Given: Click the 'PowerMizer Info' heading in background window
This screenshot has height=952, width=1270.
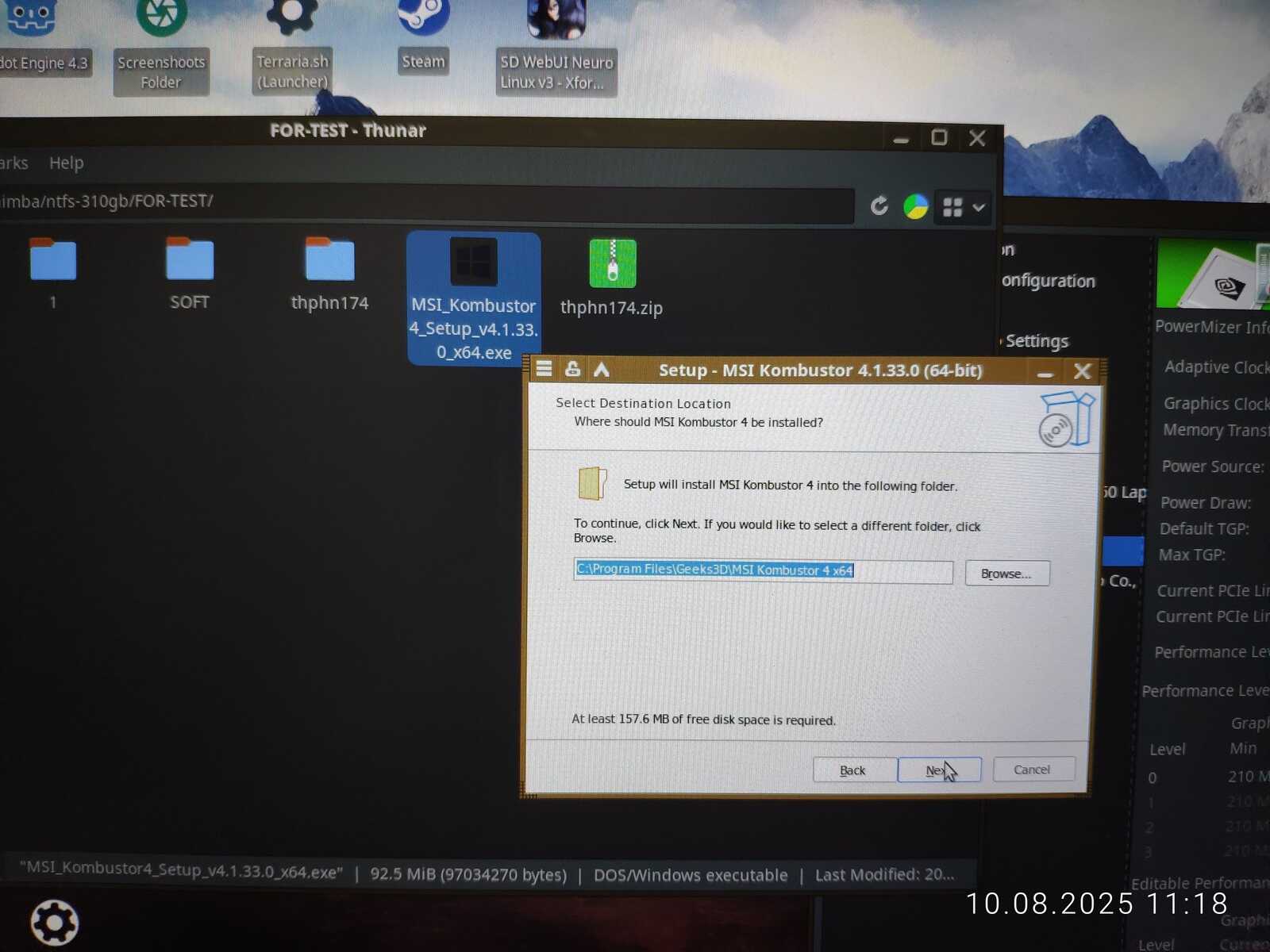Looking at the screenshot, I should pyautogui.click(x=1212, y=327).
